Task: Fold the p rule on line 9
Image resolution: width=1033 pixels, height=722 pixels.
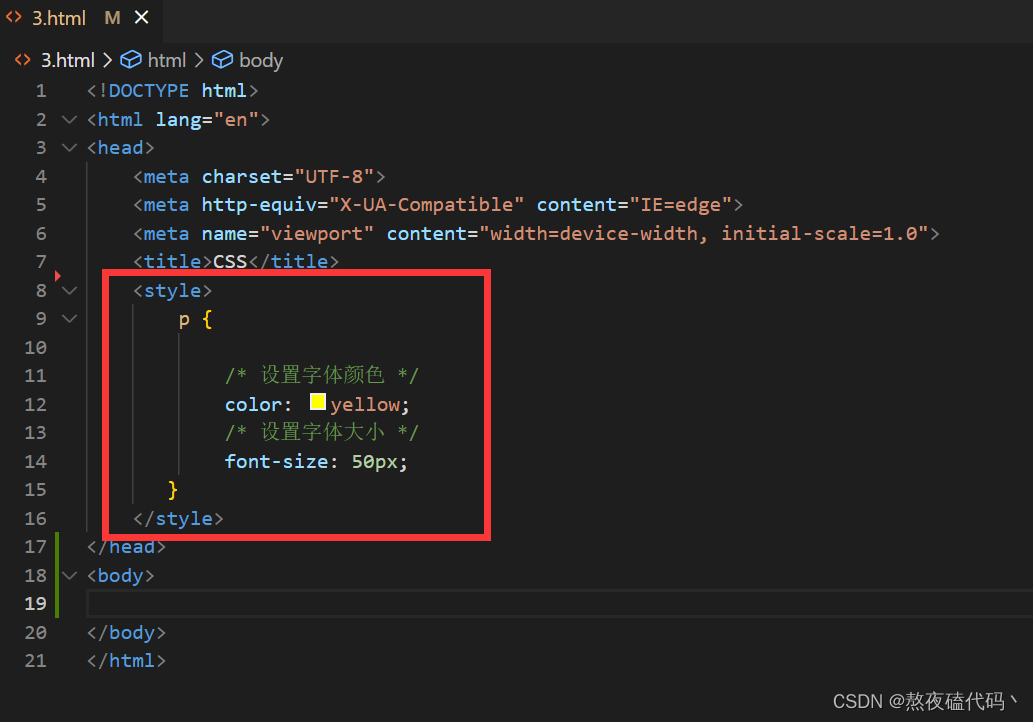Action: 69,319
